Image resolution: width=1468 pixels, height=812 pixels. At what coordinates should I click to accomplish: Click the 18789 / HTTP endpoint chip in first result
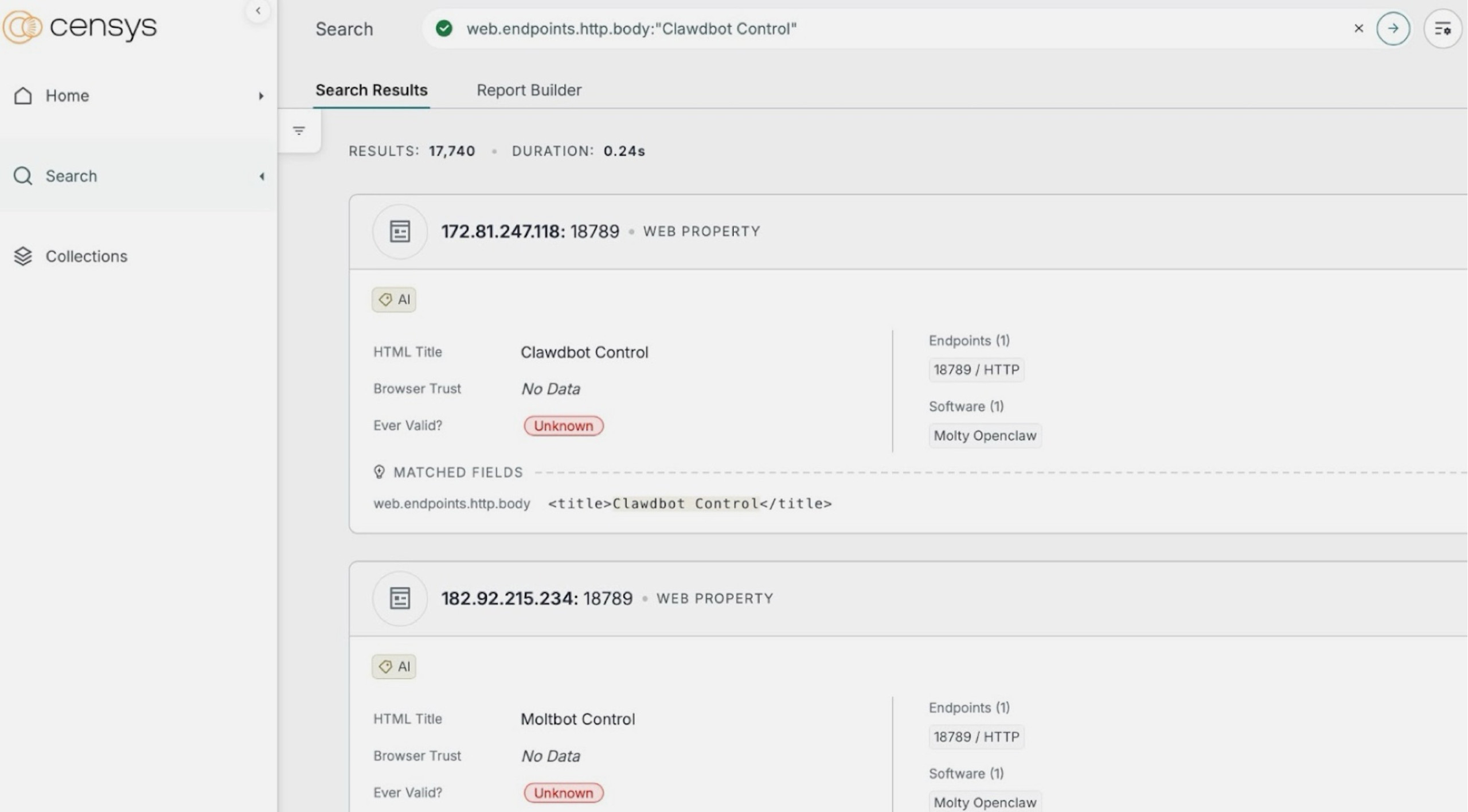pos(976,370)
